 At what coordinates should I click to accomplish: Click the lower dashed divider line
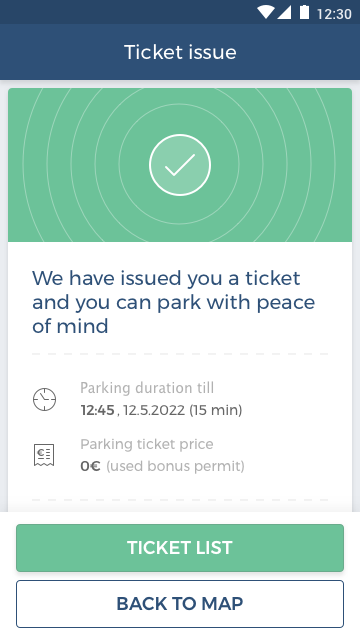180,500
